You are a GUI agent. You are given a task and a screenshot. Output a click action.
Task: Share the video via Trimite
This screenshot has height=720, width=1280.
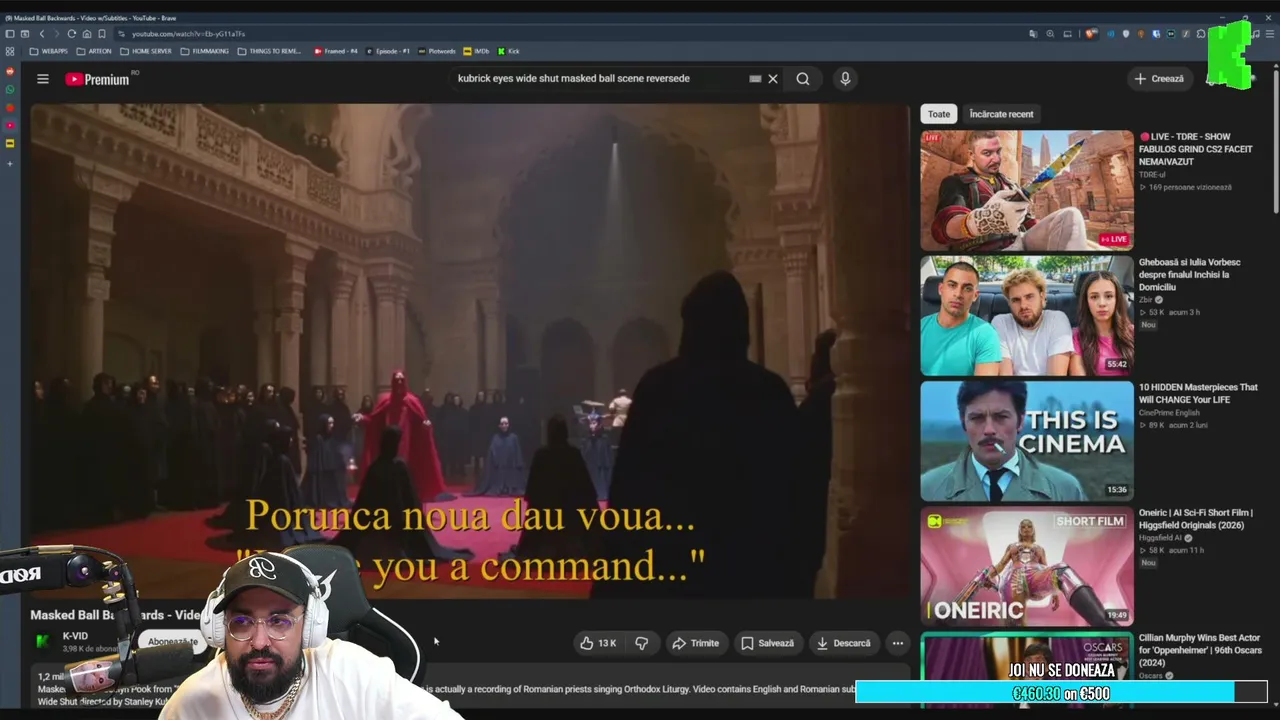pyautogui.click(x=695, y=643)
